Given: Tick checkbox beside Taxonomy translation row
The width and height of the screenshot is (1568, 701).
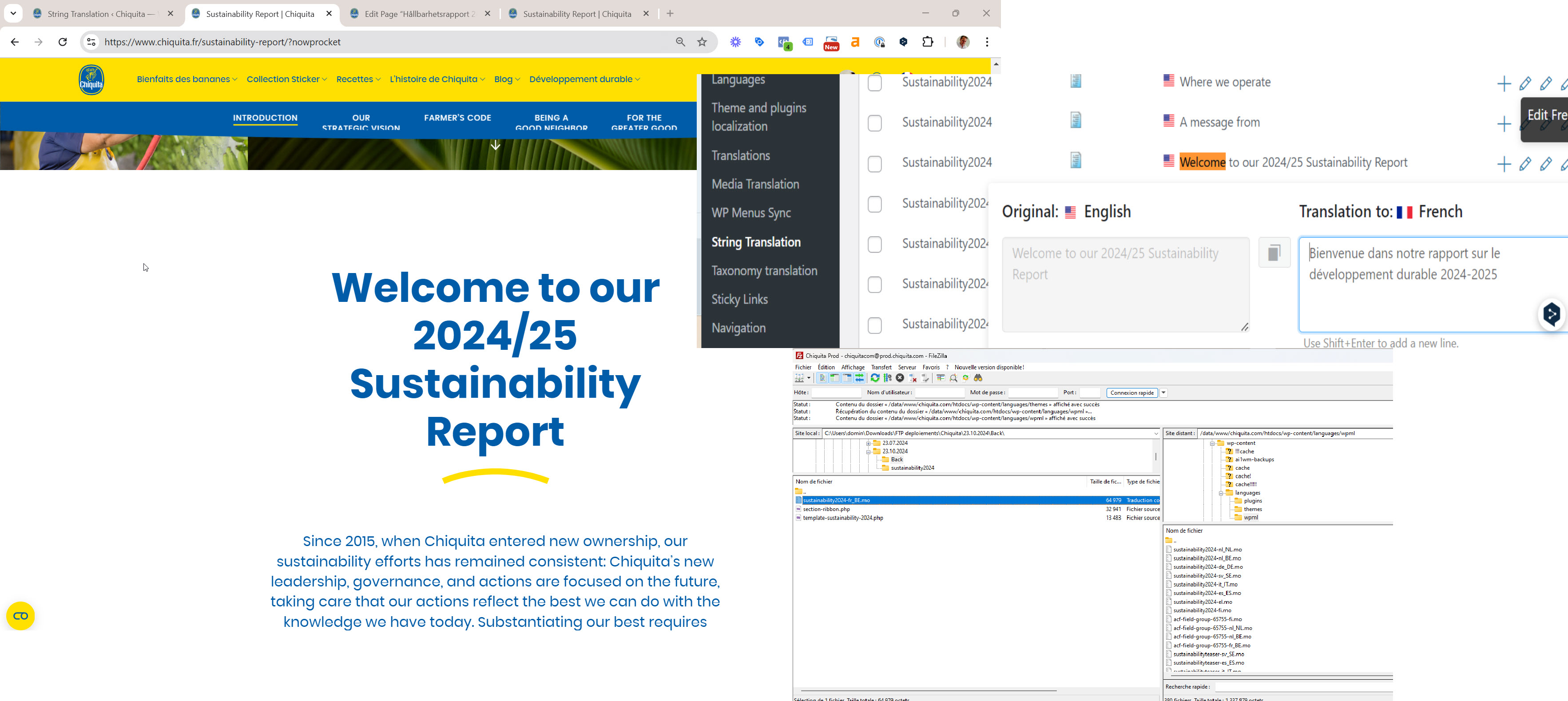Looking at the screenshot, I should tap(875, 284).
